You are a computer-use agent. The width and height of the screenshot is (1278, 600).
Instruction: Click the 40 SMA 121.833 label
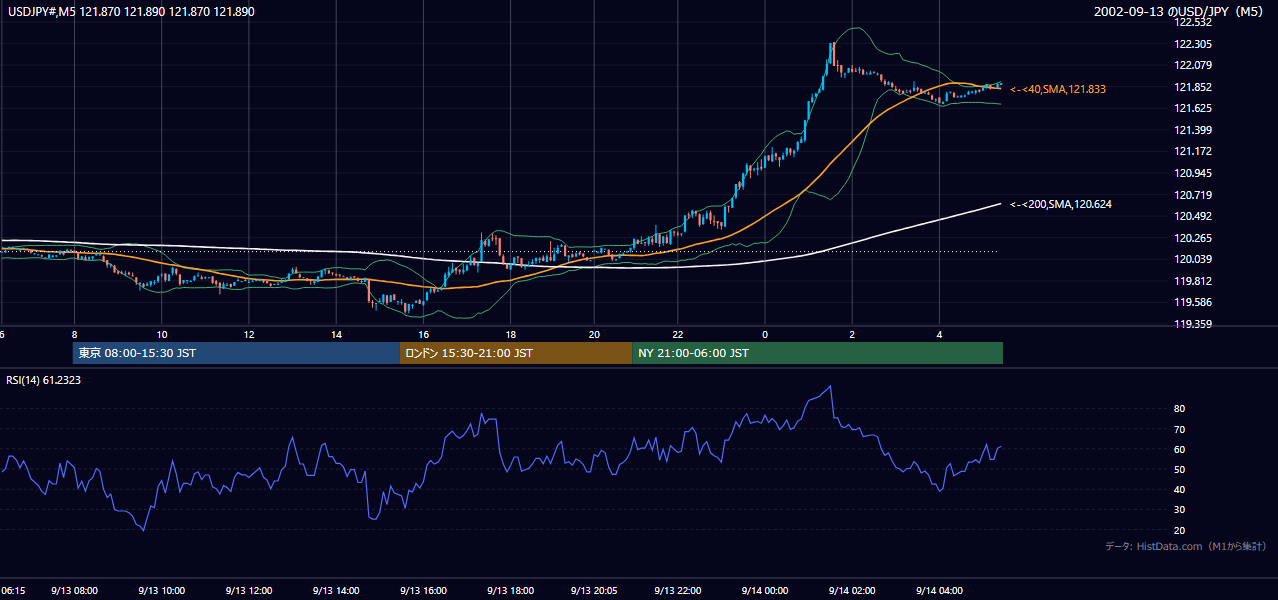coord(1057,89)
